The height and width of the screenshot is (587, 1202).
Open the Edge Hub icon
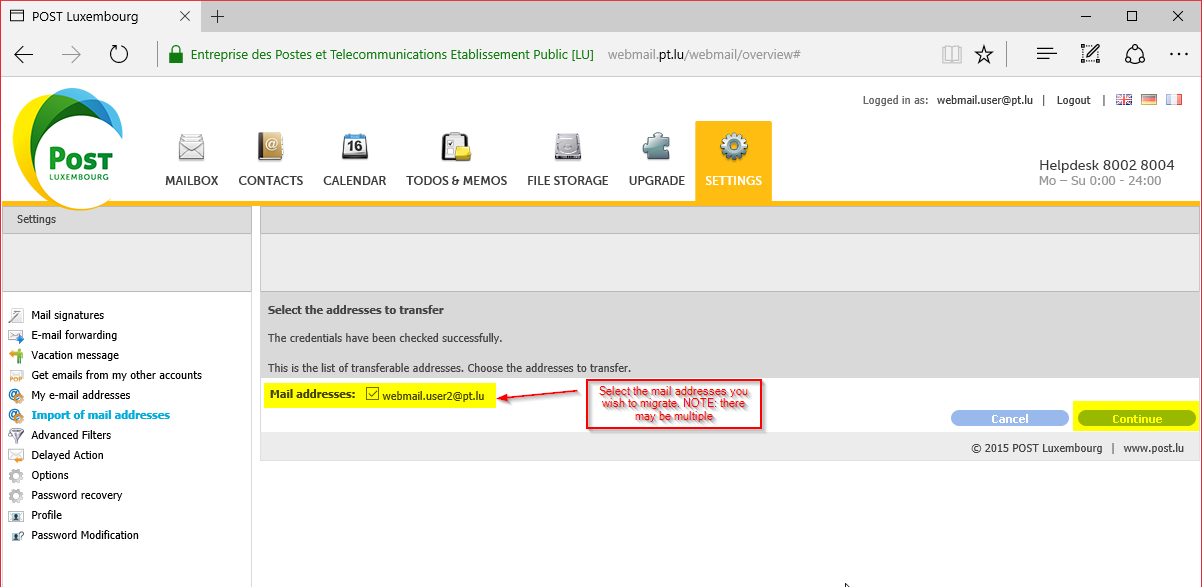tap(1046, 54)
